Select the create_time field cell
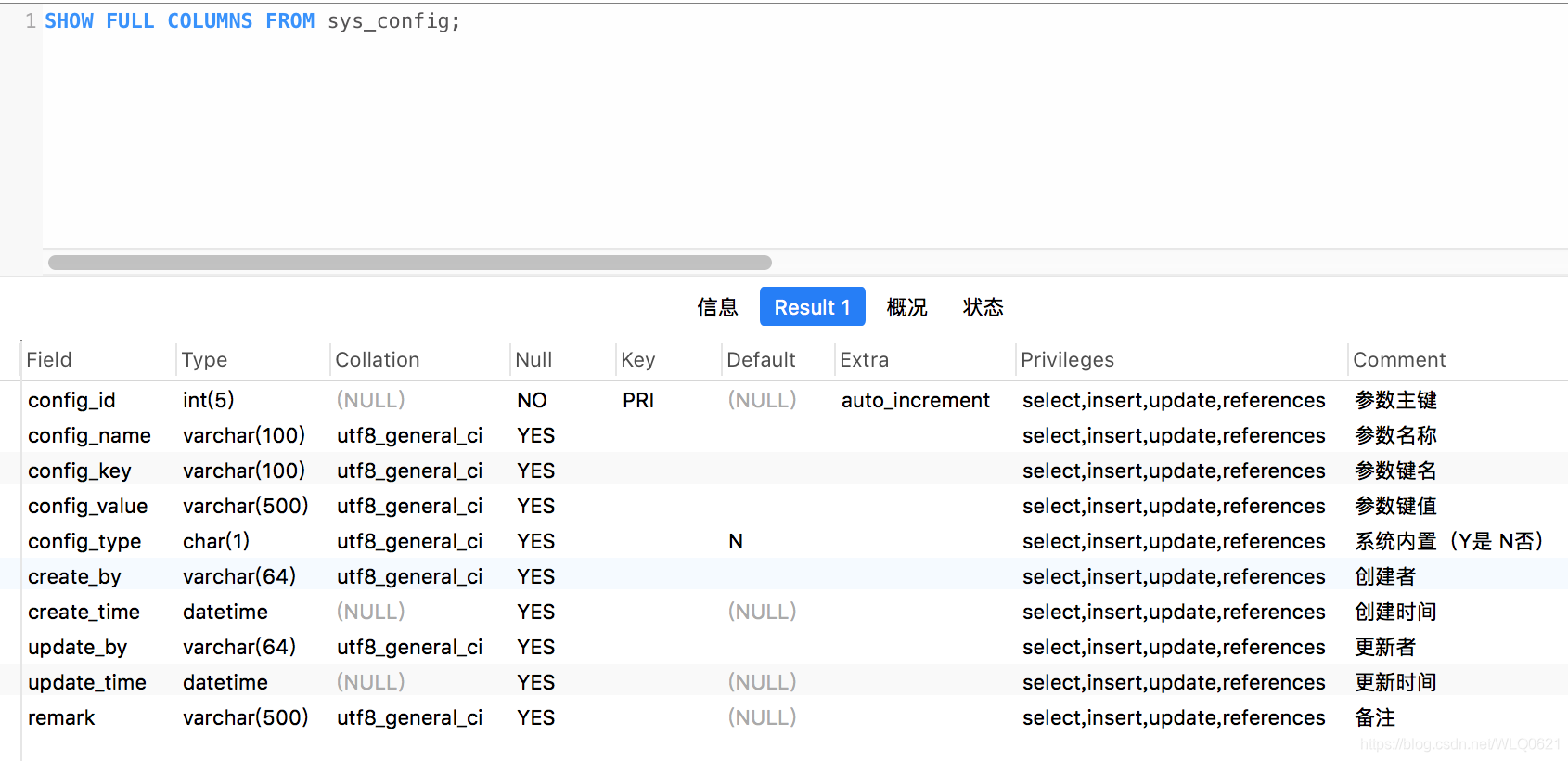Screen dimensions: 1568x761 click(84, 612)
